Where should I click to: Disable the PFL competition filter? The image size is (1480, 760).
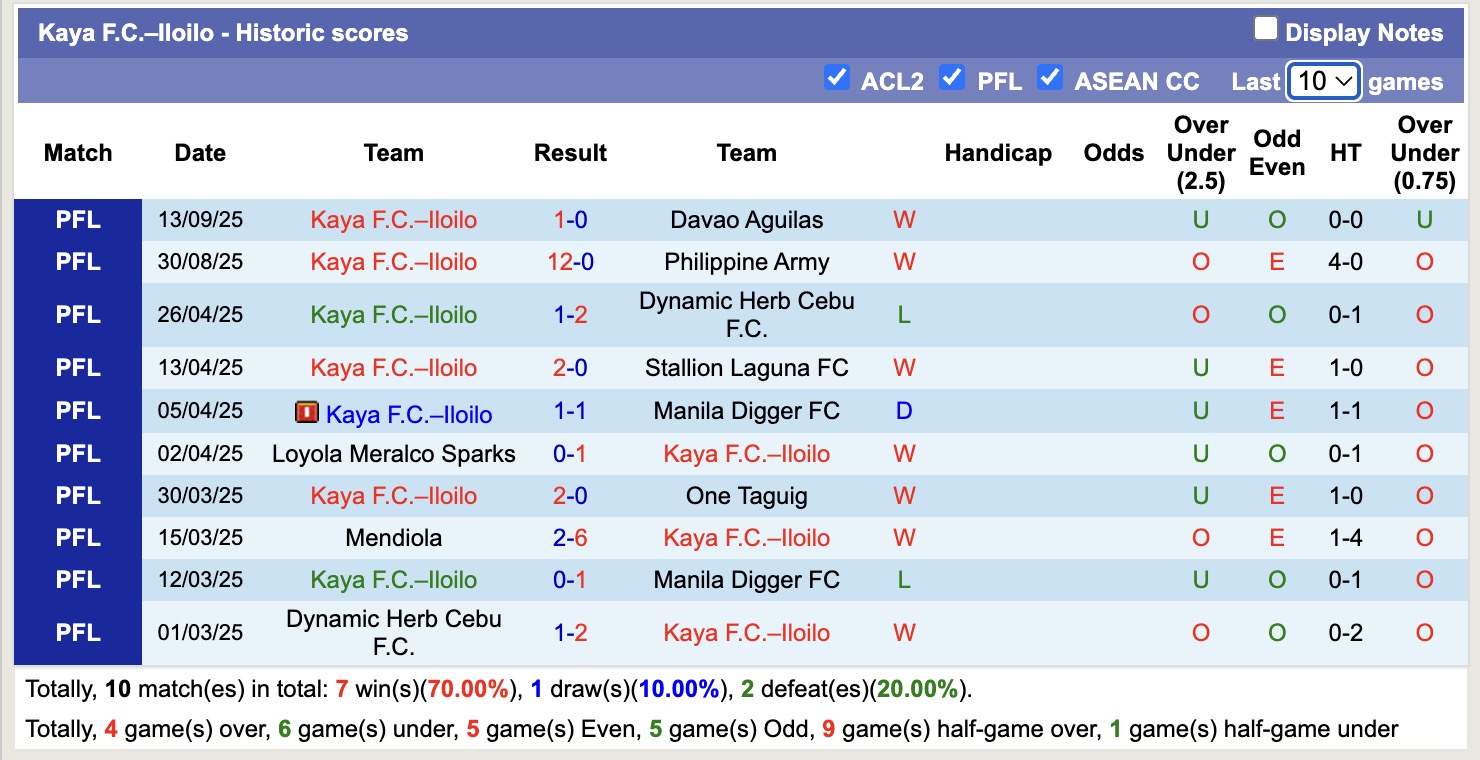pyautogui.click(x=953, y=77)
